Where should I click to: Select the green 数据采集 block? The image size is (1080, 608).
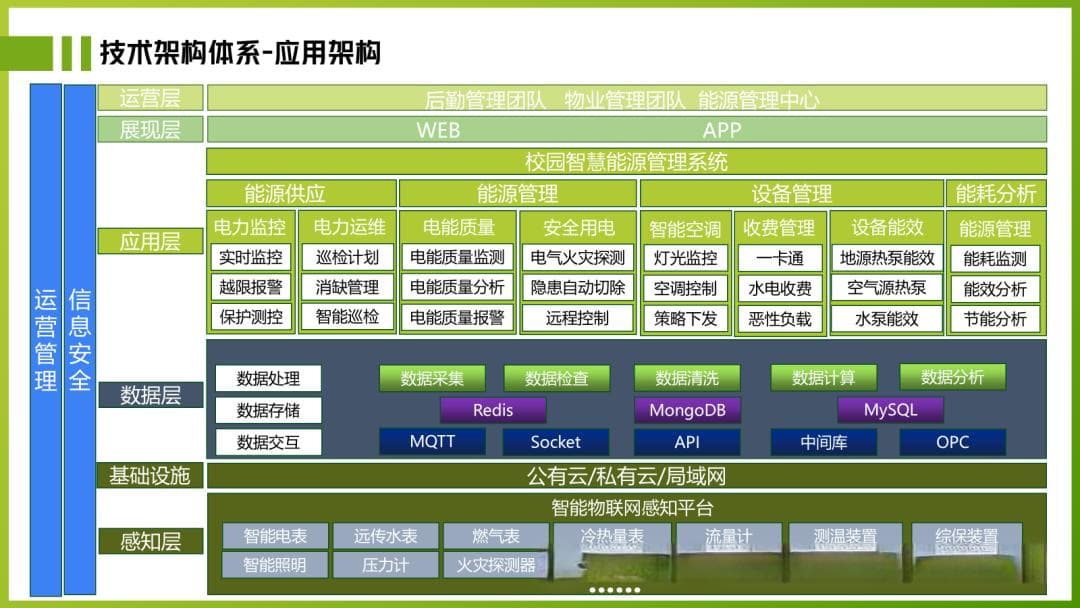[x=432, y=378]
